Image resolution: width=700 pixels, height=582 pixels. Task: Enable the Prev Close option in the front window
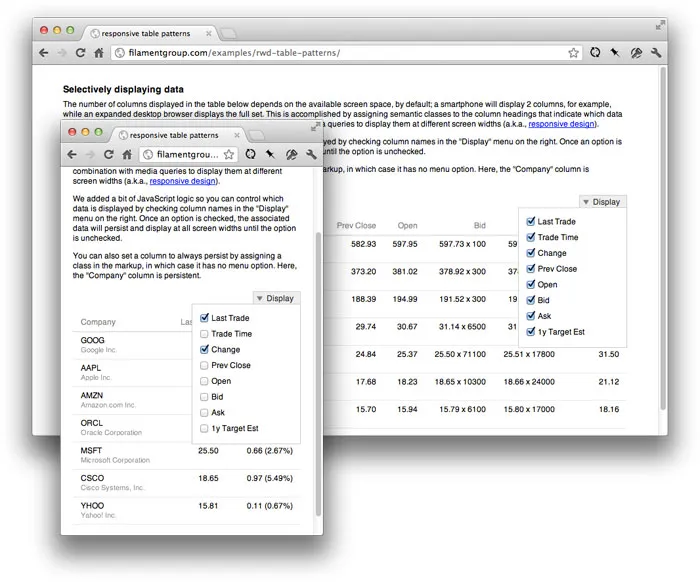(205, 366)
